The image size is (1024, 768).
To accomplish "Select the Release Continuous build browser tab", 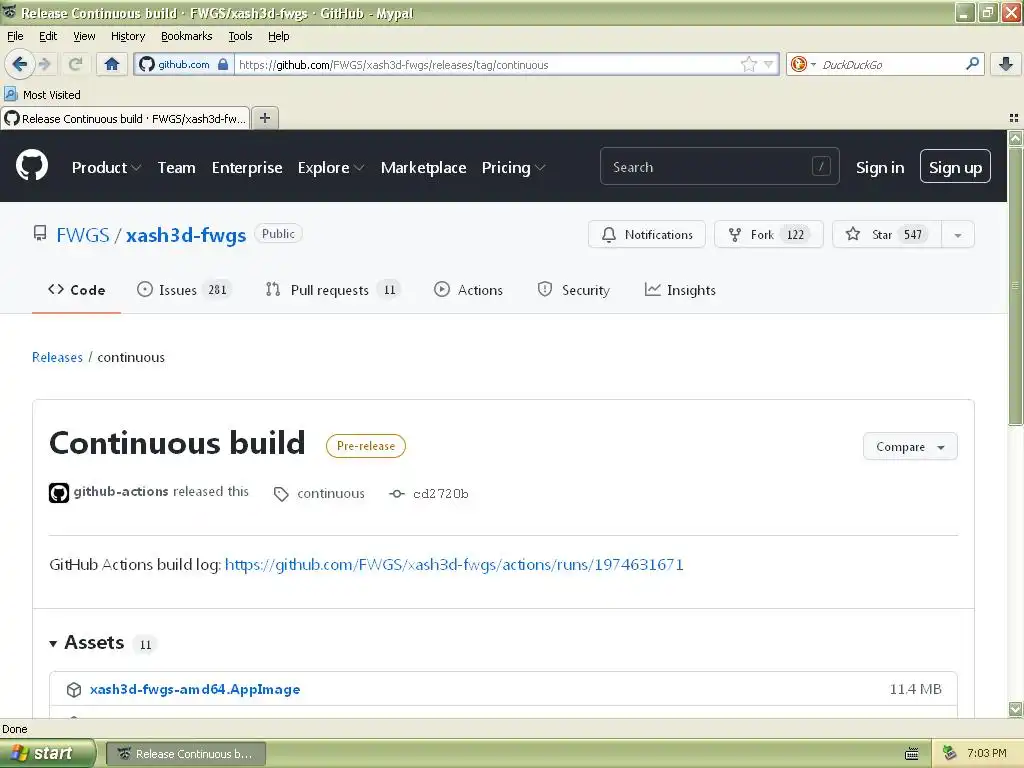I will (125, 119).
